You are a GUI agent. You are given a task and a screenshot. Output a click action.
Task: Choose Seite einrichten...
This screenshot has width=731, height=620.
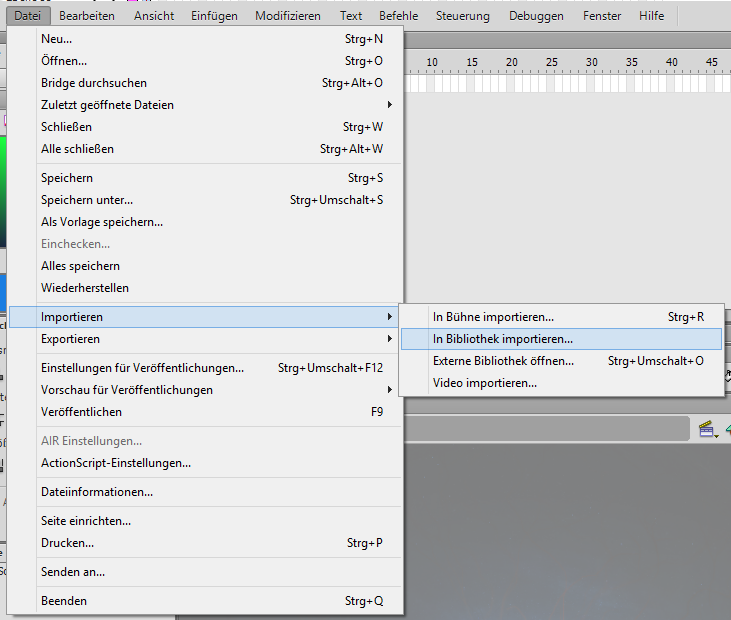point(205,520)
